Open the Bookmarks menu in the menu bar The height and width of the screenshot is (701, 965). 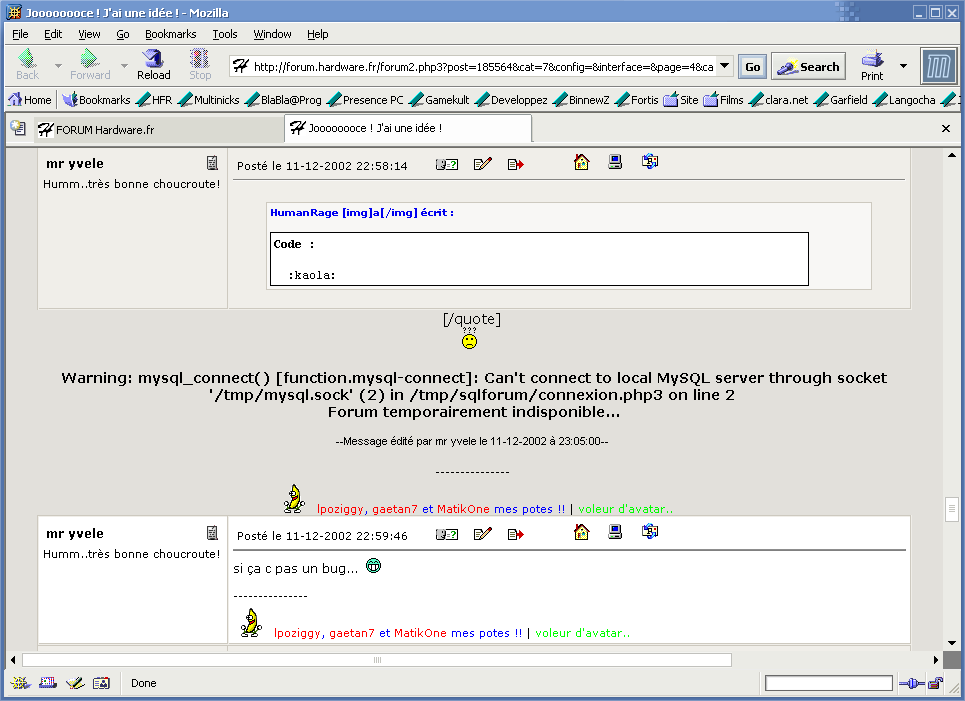tap(170, 34)
